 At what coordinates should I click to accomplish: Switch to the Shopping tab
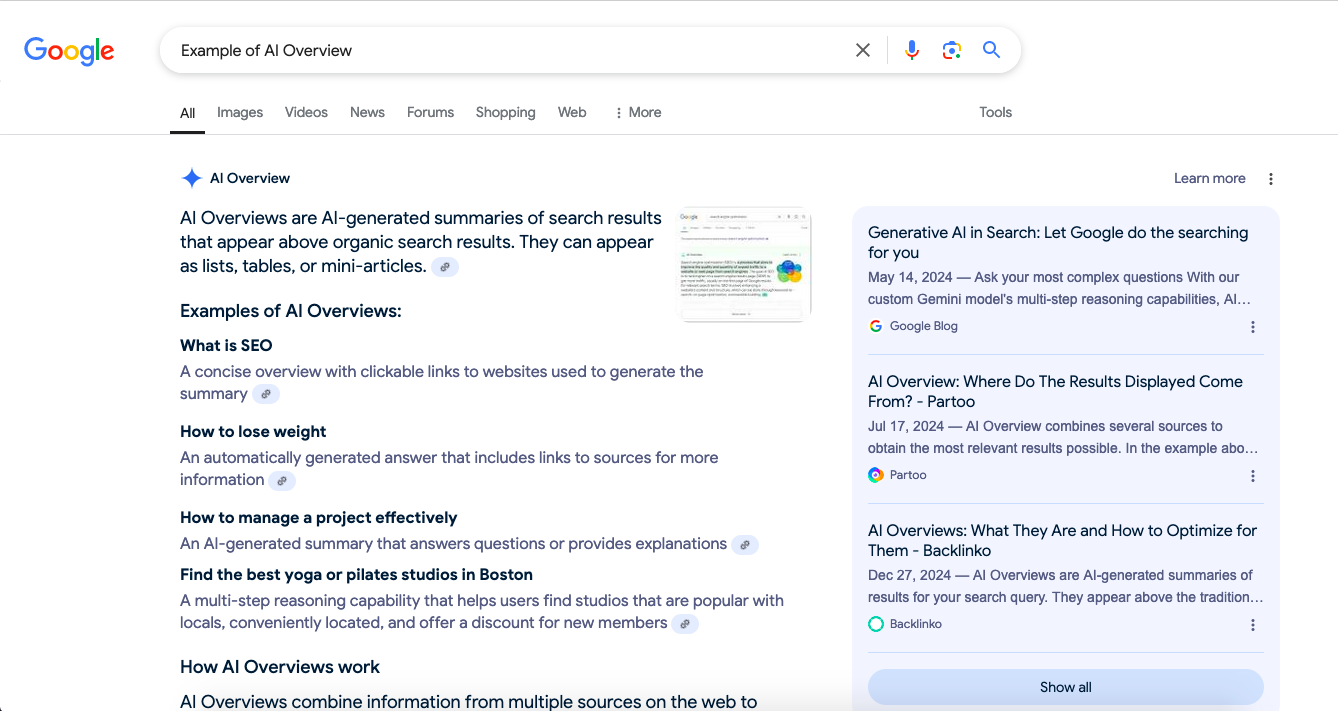(x=505, y=112)
